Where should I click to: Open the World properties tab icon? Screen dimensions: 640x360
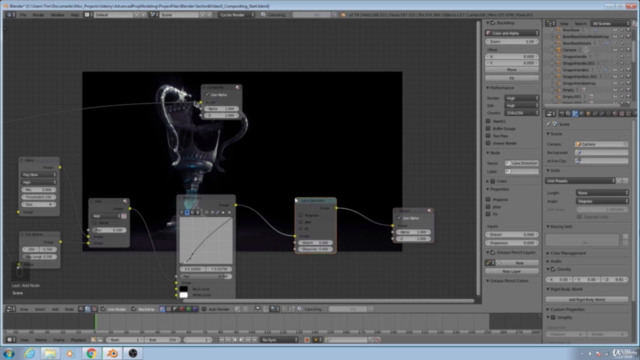point(581,113)
